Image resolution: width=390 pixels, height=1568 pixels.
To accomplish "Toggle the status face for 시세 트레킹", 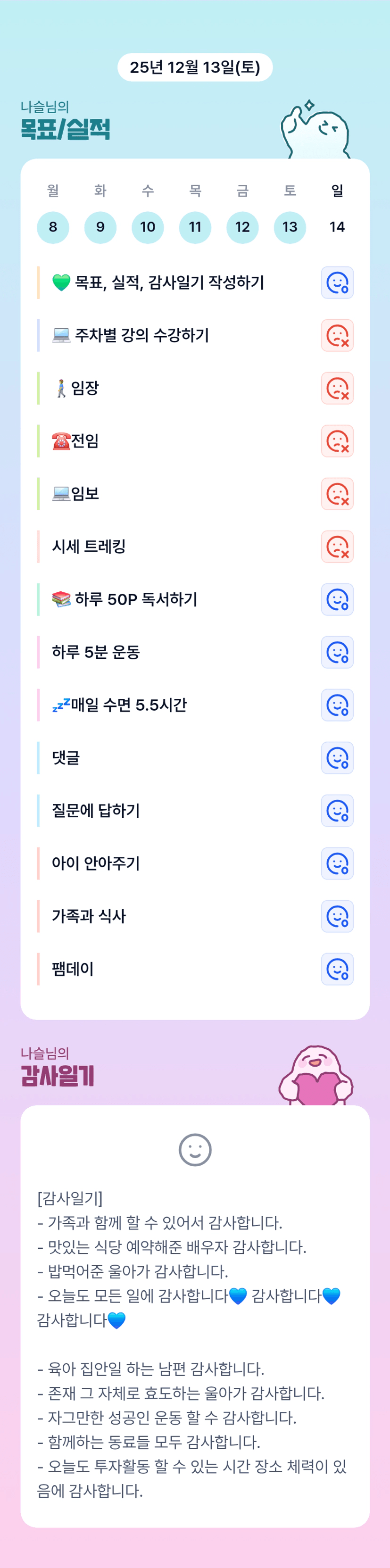I will tap(337, 547).
